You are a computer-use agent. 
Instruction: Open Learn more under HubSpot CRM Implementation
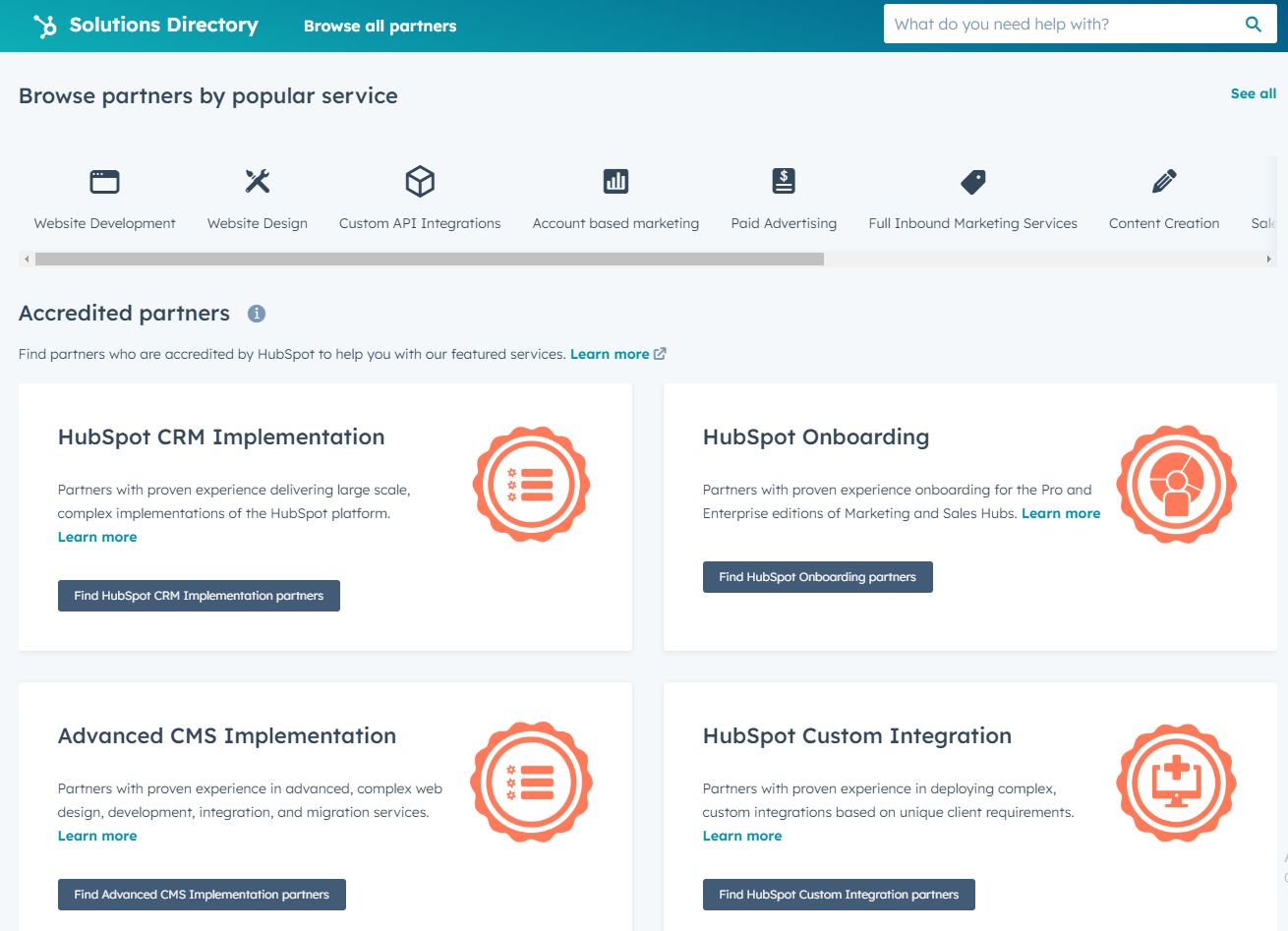click(x=97, y=537)
